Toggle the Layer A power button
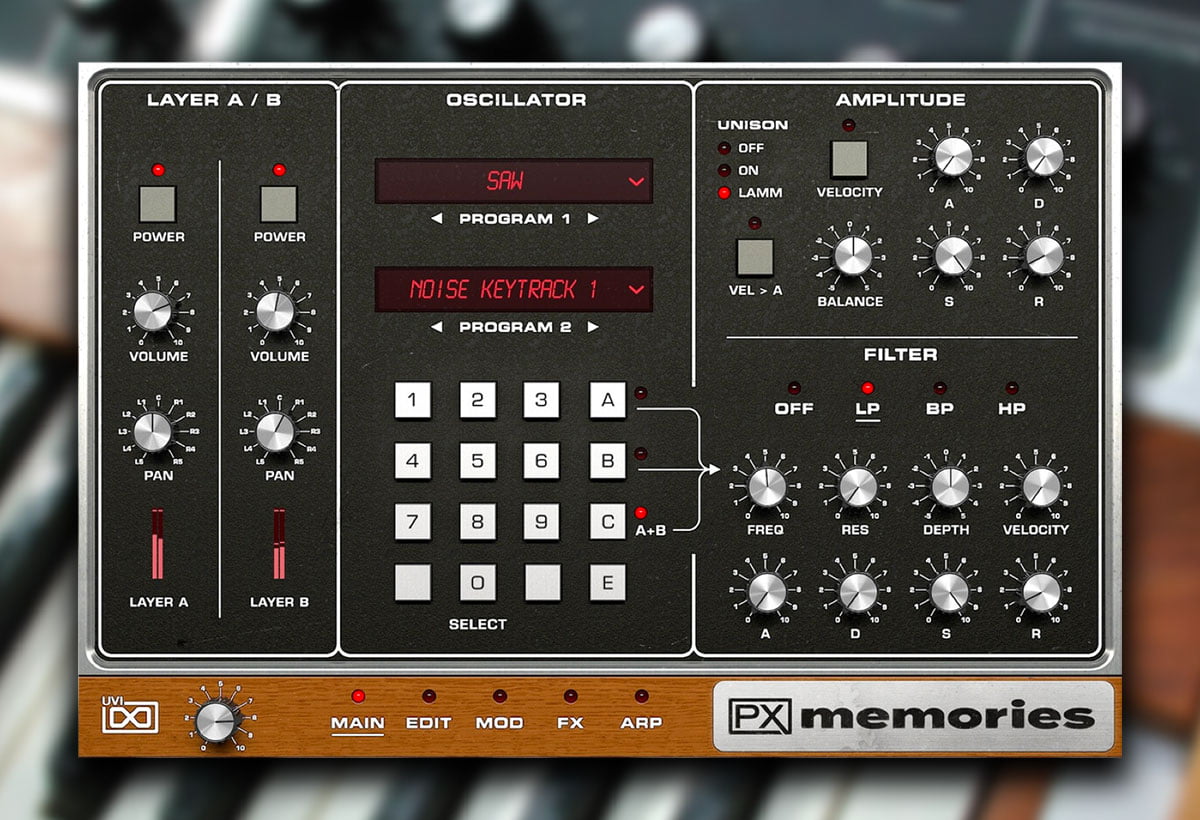Image resolution: width=1200 pixels, height=820 pixels. pos(158,204)
